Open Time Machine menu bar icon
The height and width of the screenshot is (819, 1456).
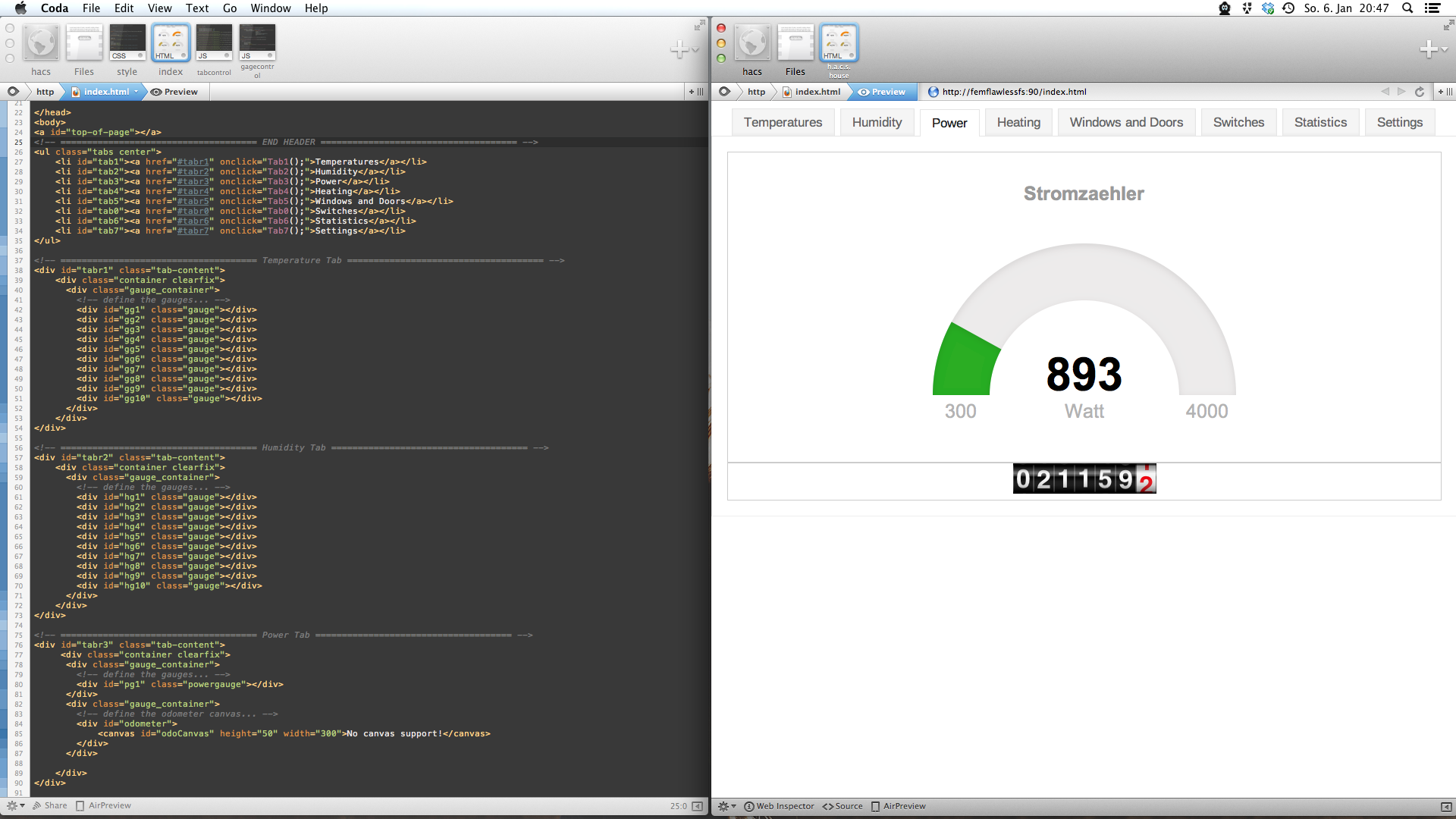(x=1288, y=8)
